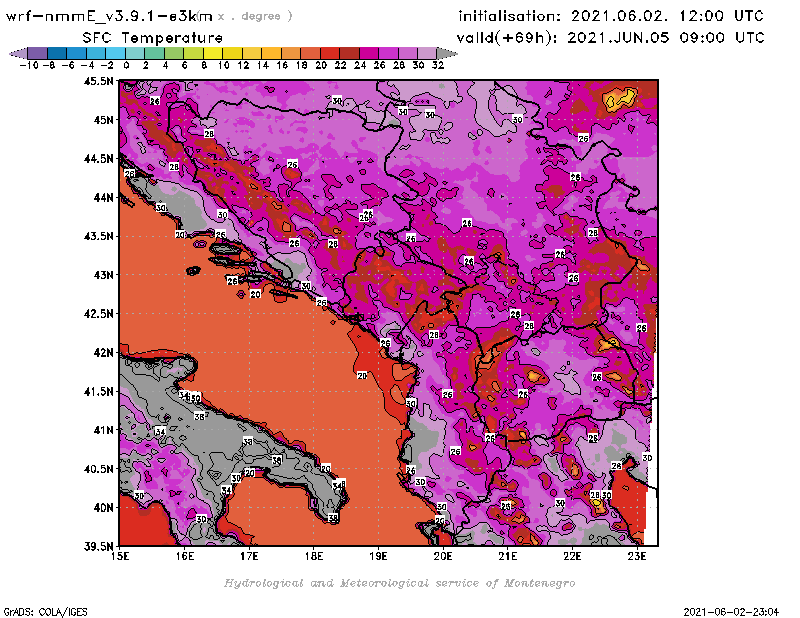Pick the green 2 to 4 legend swatch
Viewport: 800px width, 618px height.
154,53
